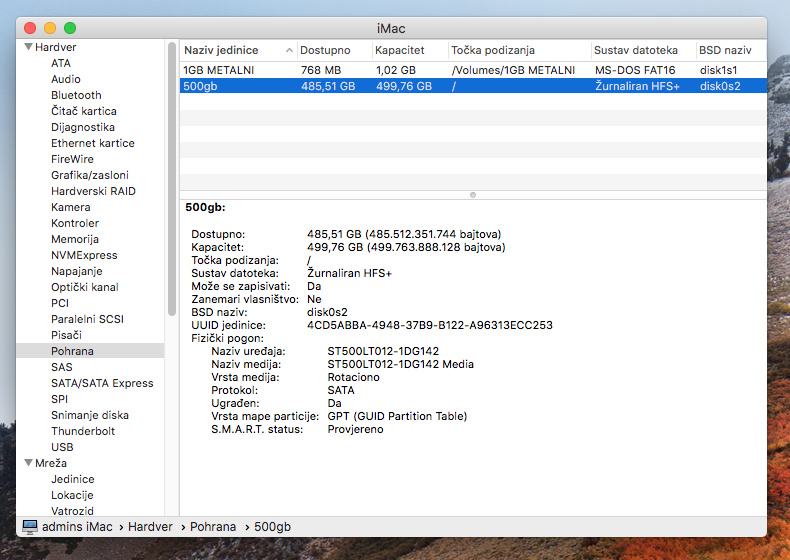Click the green zoom window button
Screen dimensions: 790x560
[x=69, y=28]
